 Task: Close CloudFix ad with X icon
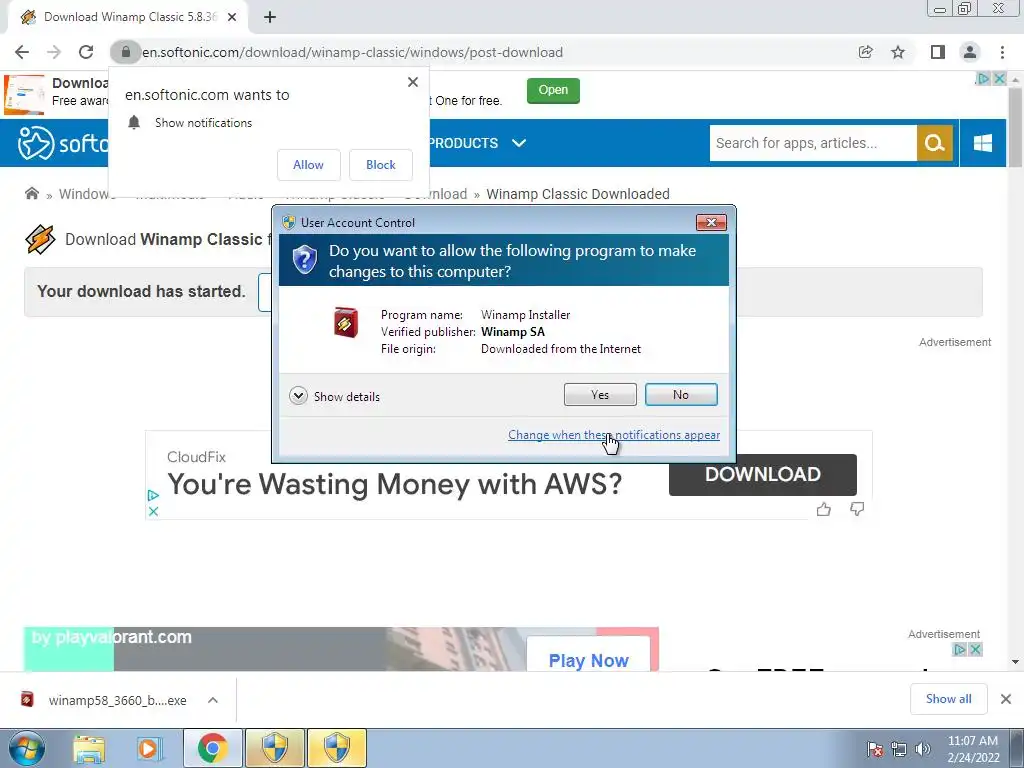[x=153, y=511]
